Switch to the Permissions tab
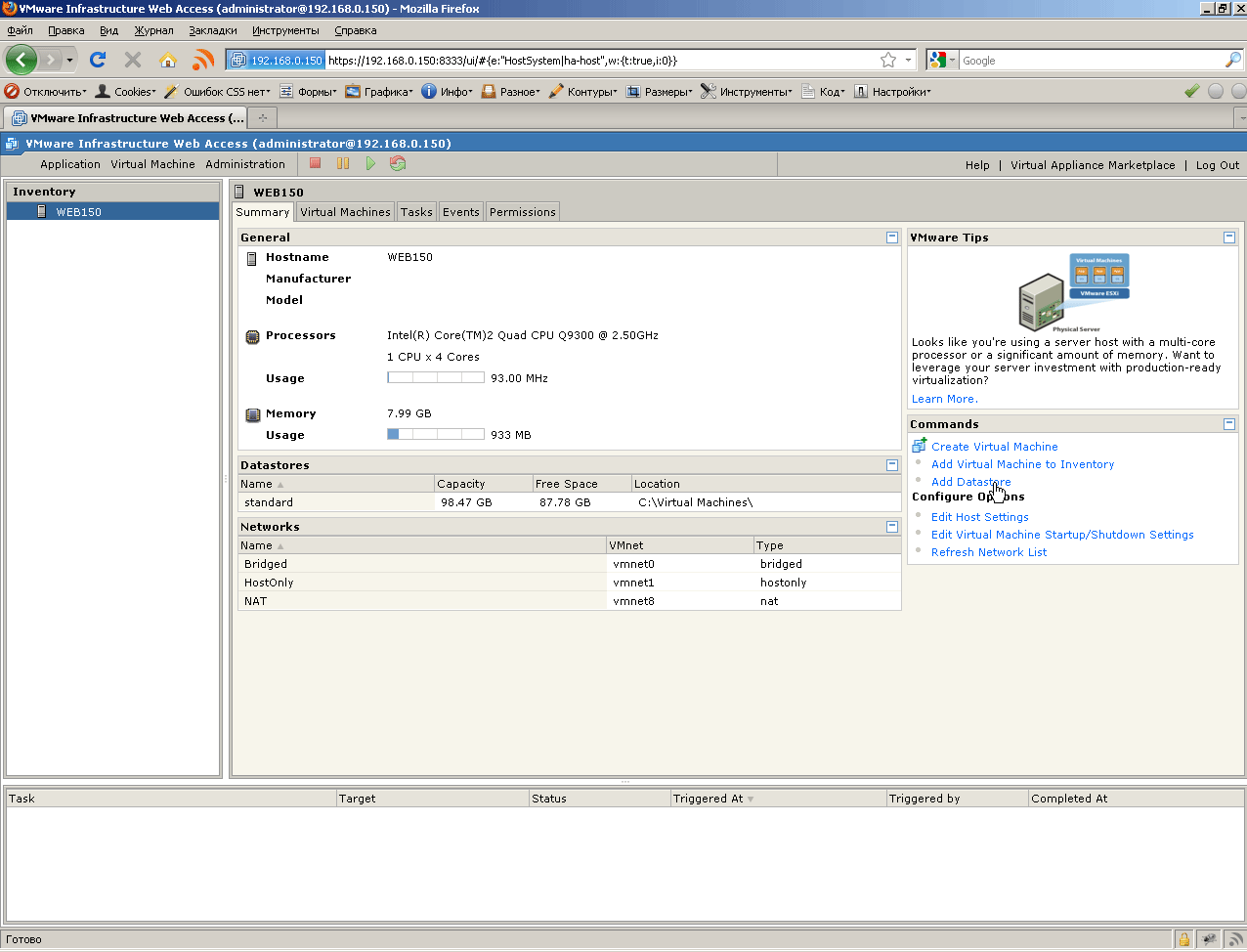Image resolution: width=1247 pixels, height=952 pixels. (523, 212)
